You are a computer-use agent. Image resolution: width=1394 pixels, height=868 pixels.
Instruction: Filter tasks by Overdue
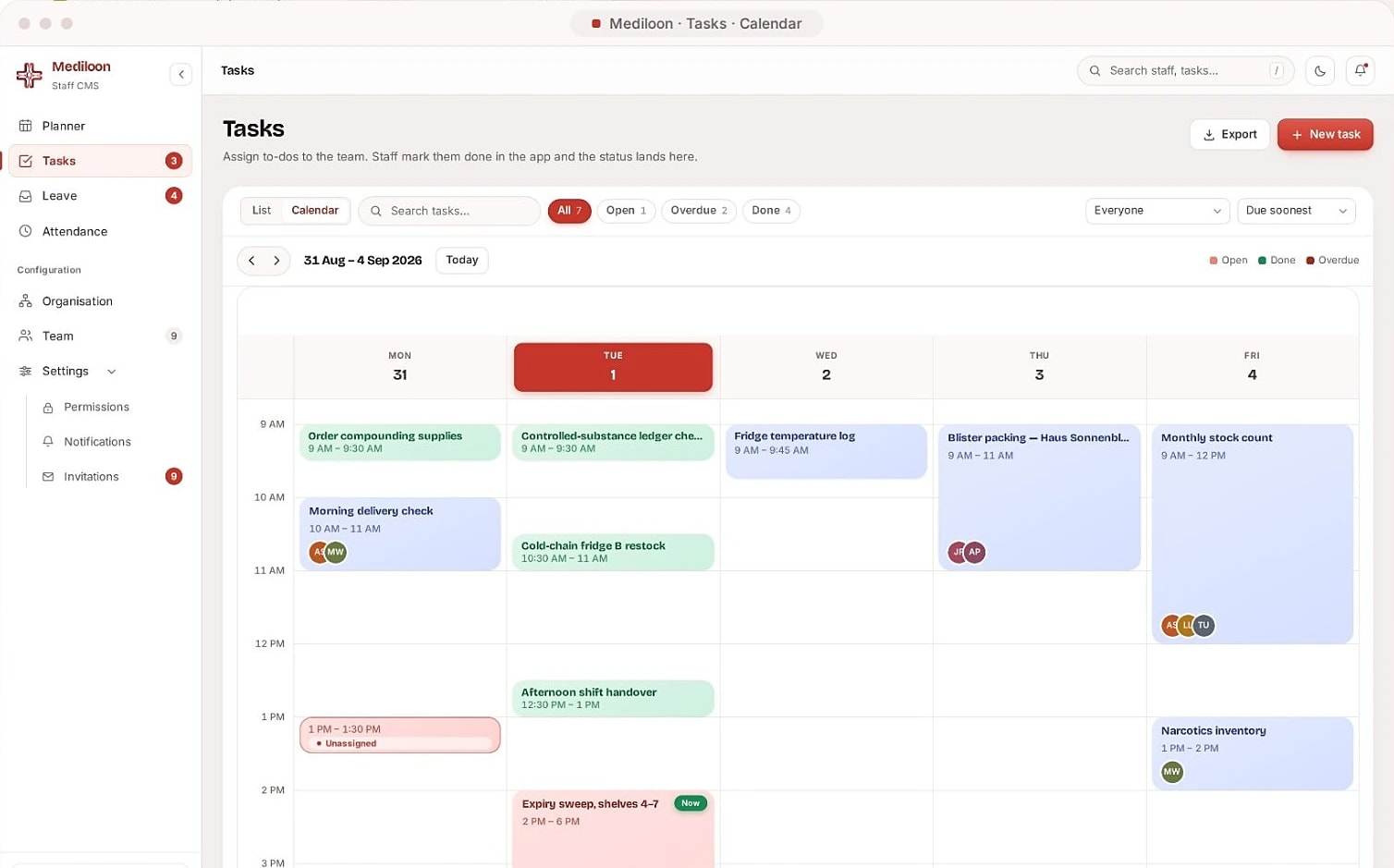(x=699, y=211)
